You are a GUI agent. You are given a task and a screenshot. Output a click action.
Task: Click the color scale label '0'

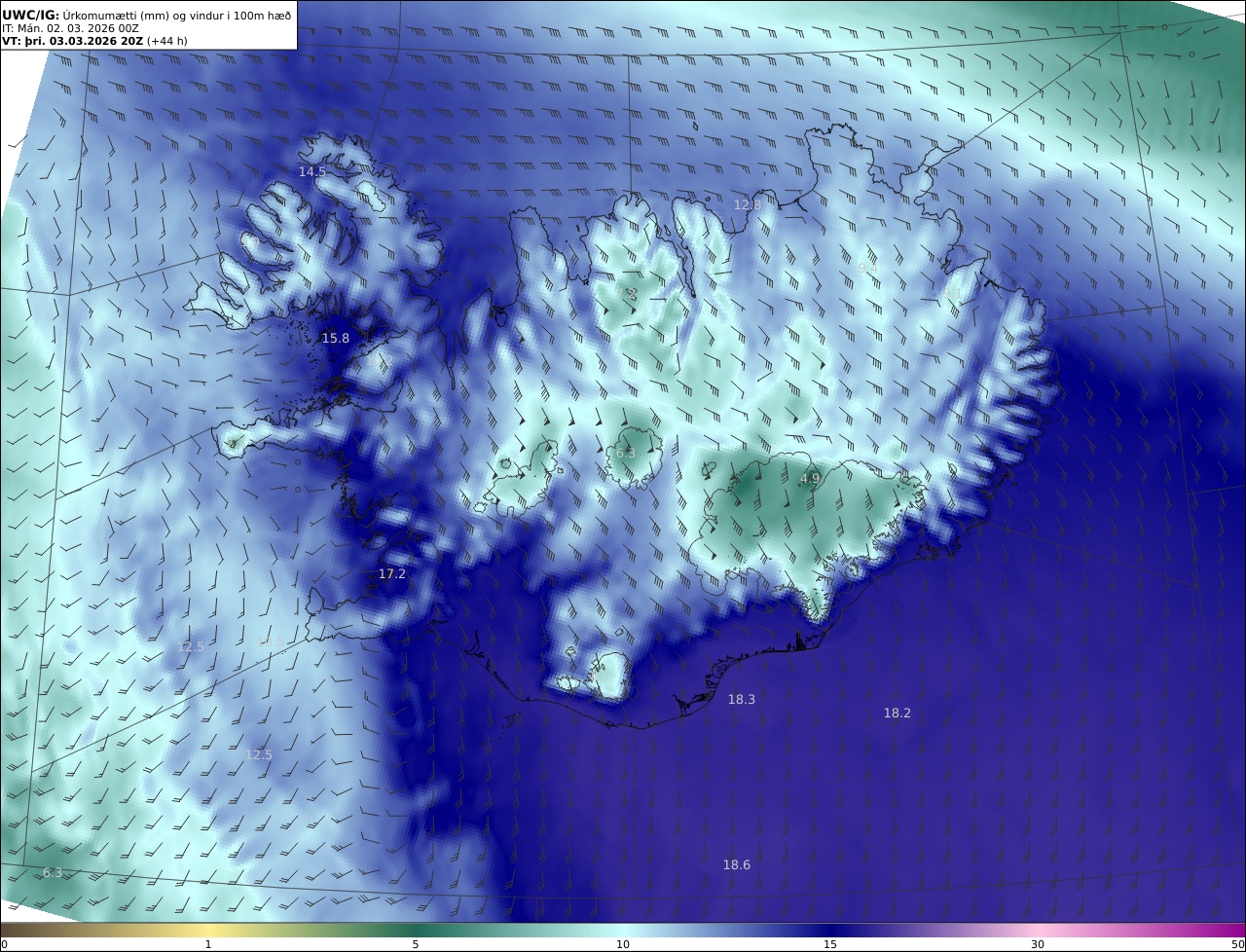(x=4, y=944)
